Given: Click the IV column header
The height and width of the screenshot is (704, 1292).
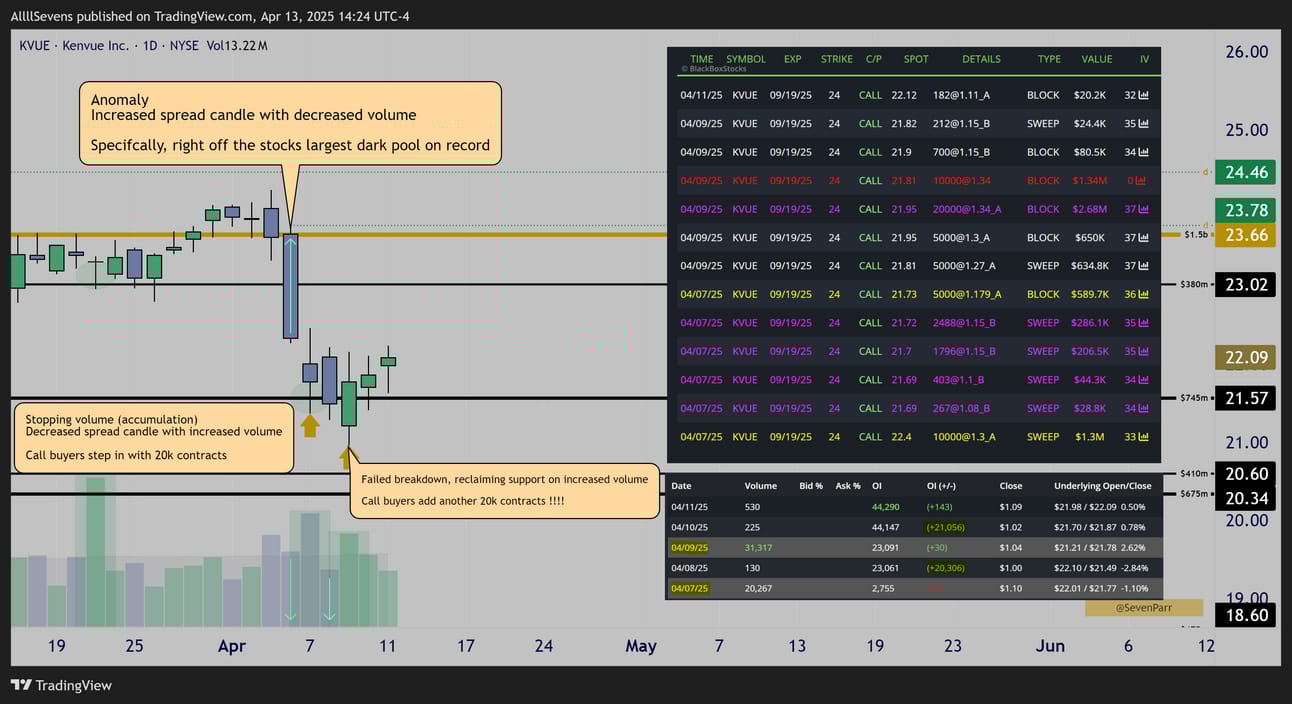Looking at the screenshot, I should pos(1144,59).
